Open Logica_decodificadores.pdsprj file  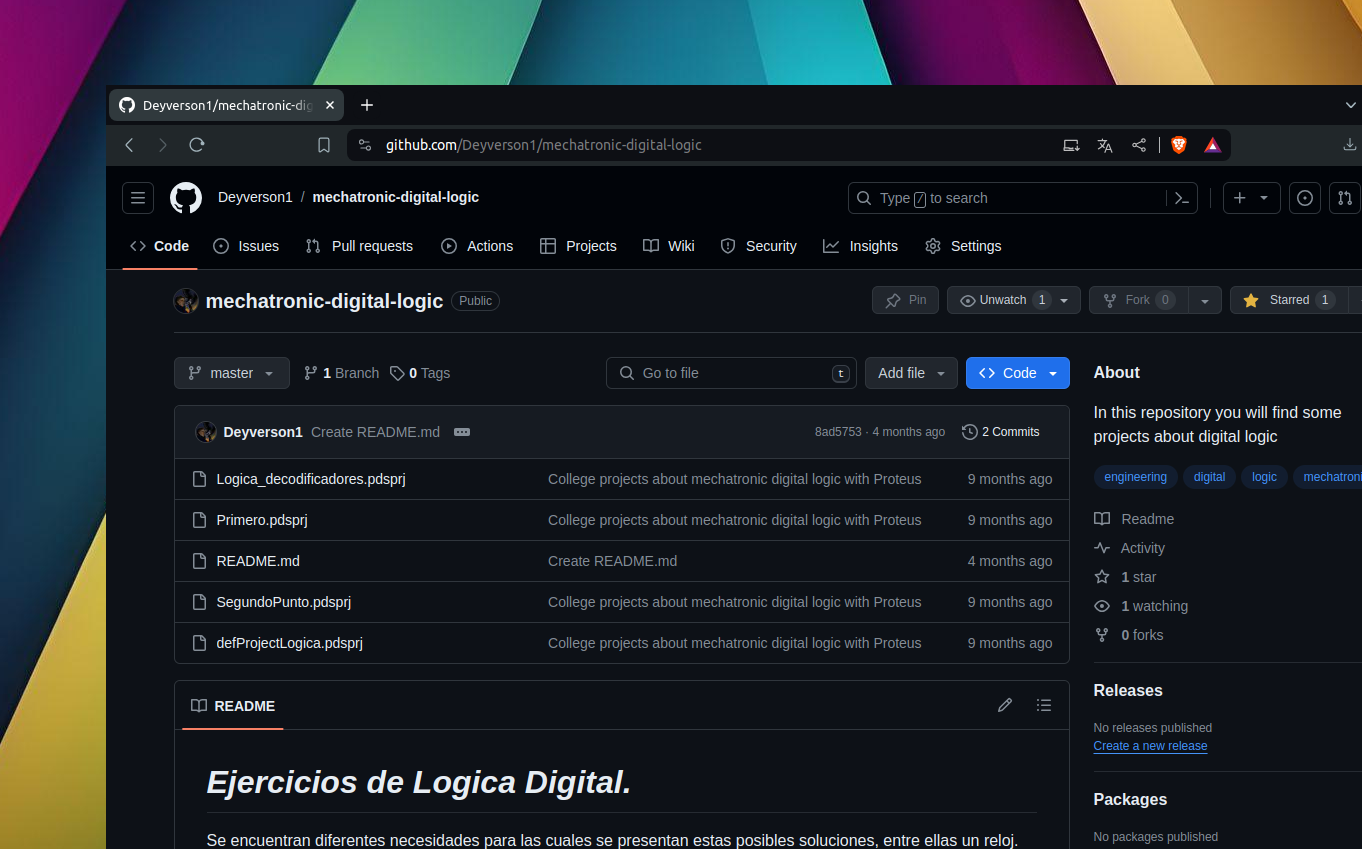pos(311,479)
